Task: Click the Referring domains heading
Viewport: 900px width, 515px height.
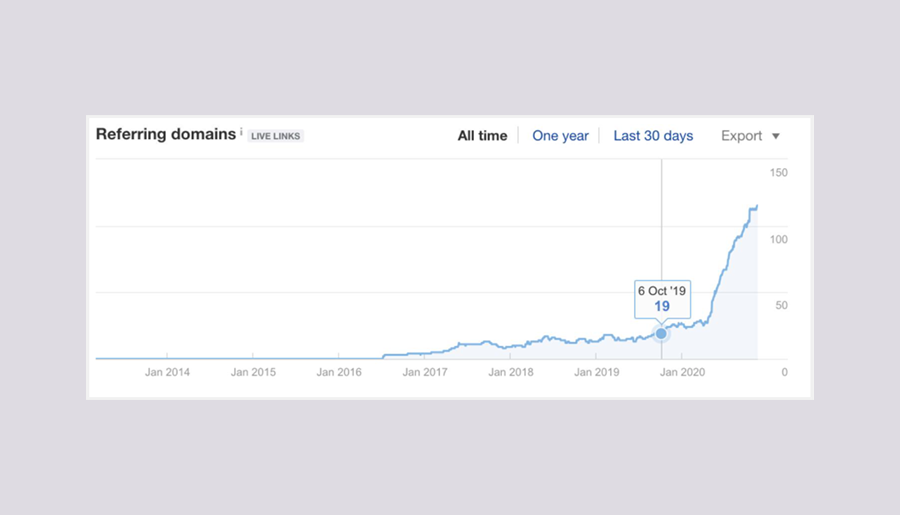Action: point(166,134)
